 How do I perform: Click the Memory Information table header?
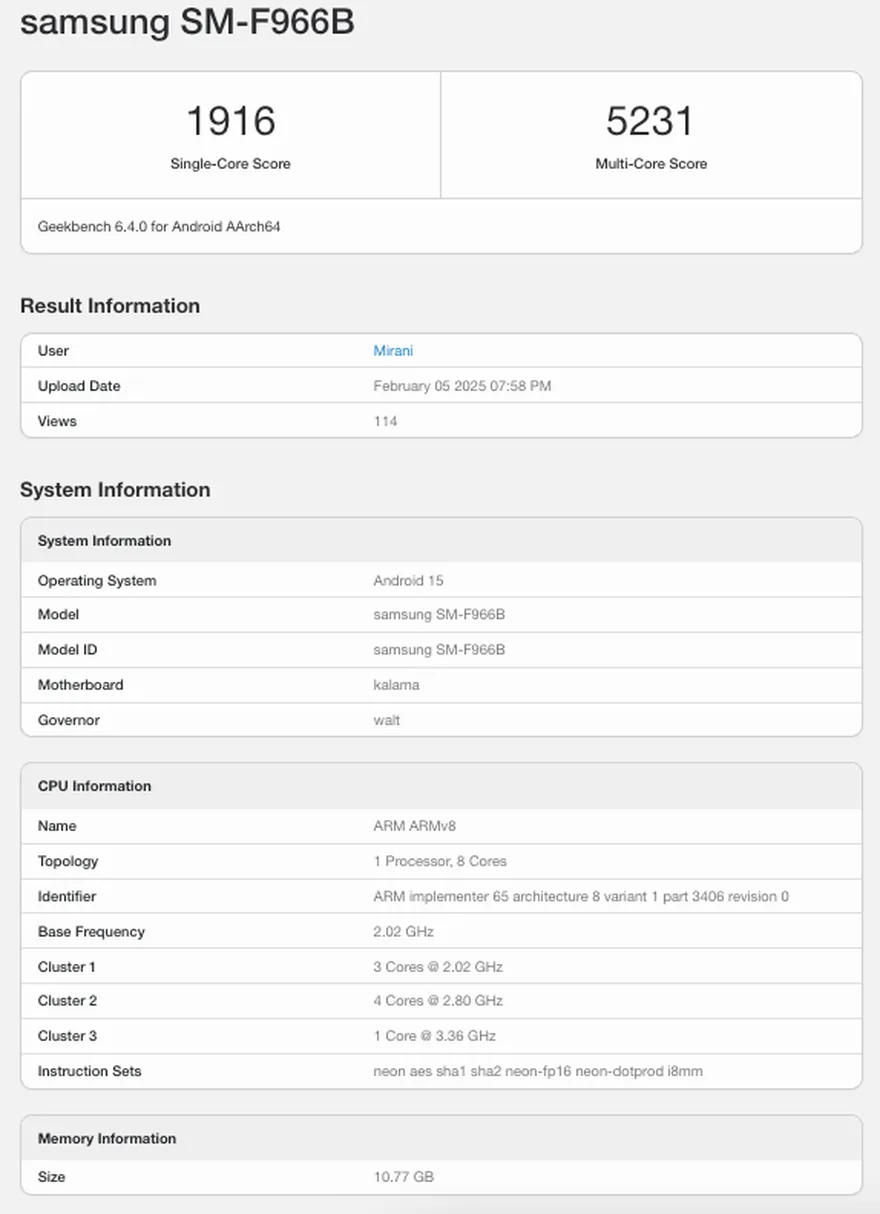441,1138
